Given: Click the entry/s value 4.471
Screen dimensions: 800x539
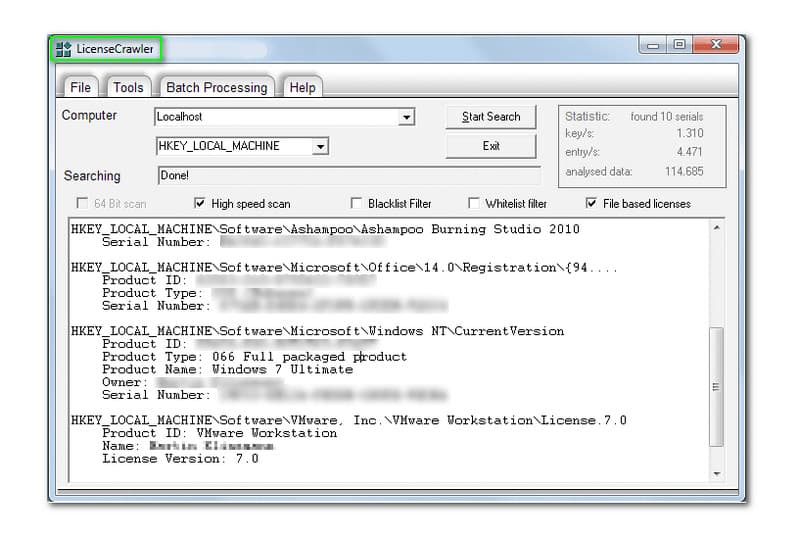Looking at the screenshot, I should pyautogui.click(x=690, y=152).
